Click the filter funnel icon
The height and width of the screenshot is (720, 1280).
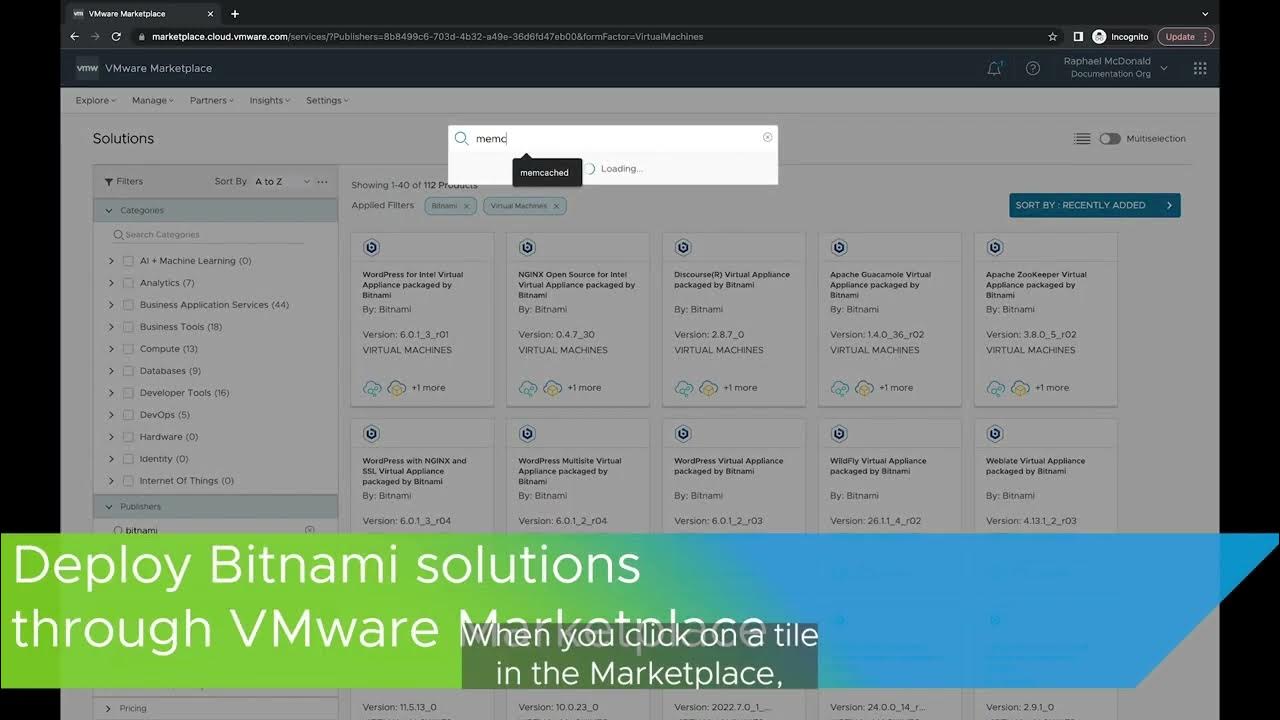point(109,182)
